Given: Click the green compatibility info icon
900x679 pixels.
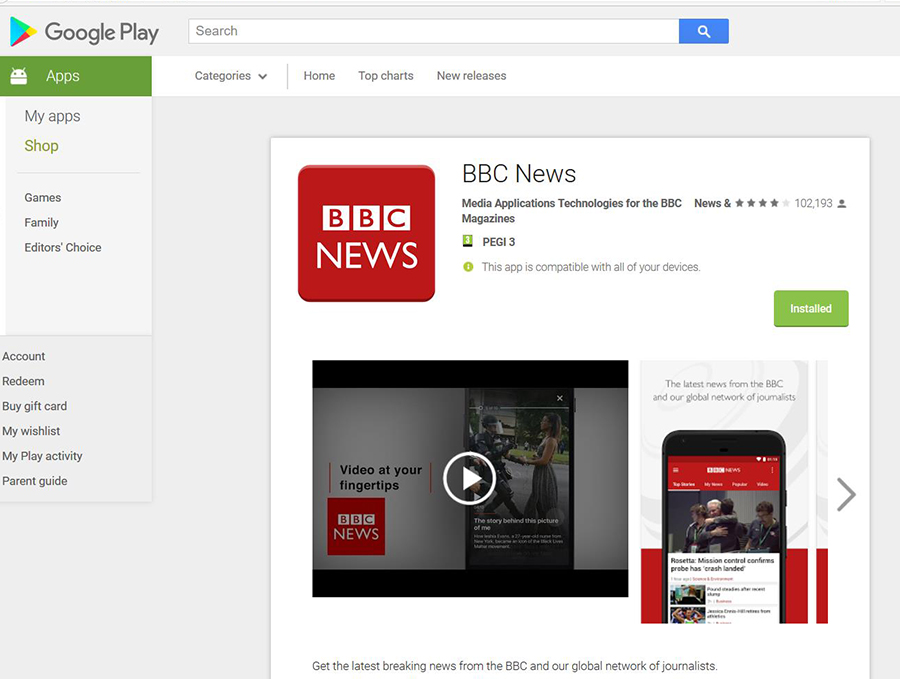Looking at the screenshot, I should tap(468, 267).
